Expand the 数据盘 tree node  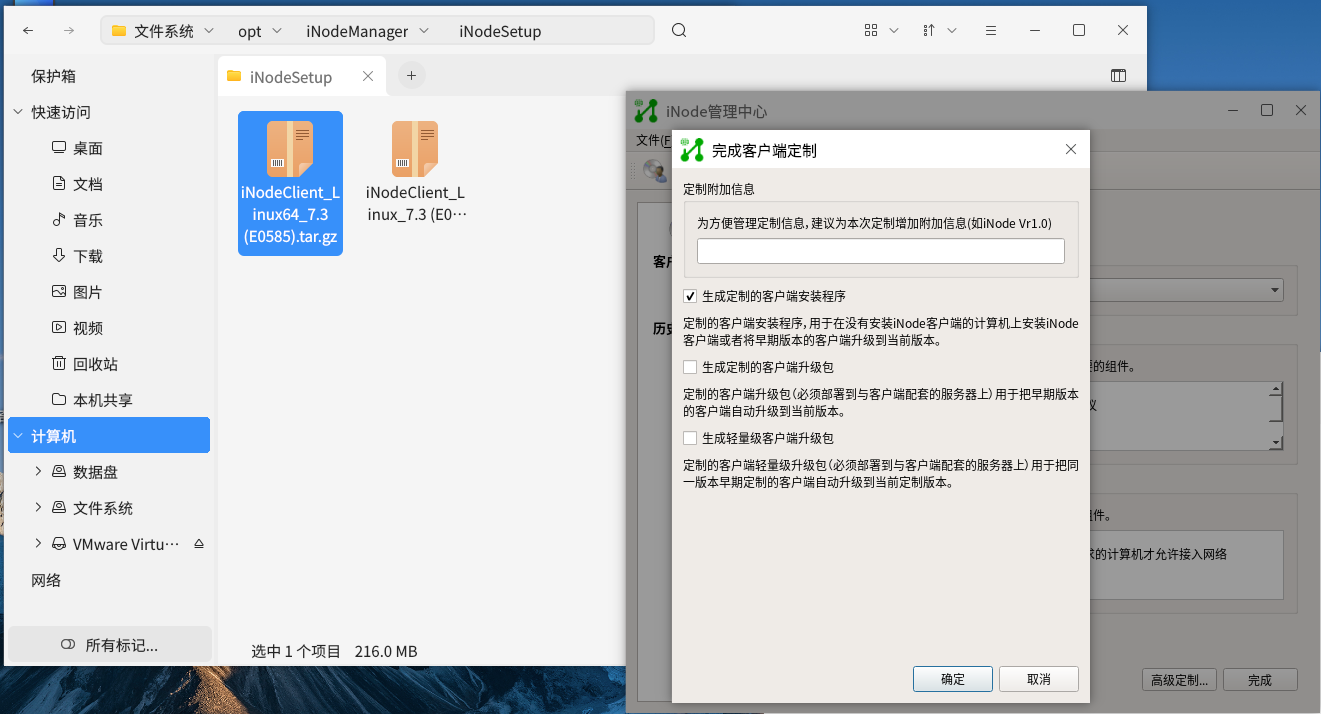click(x=38, y=472)
